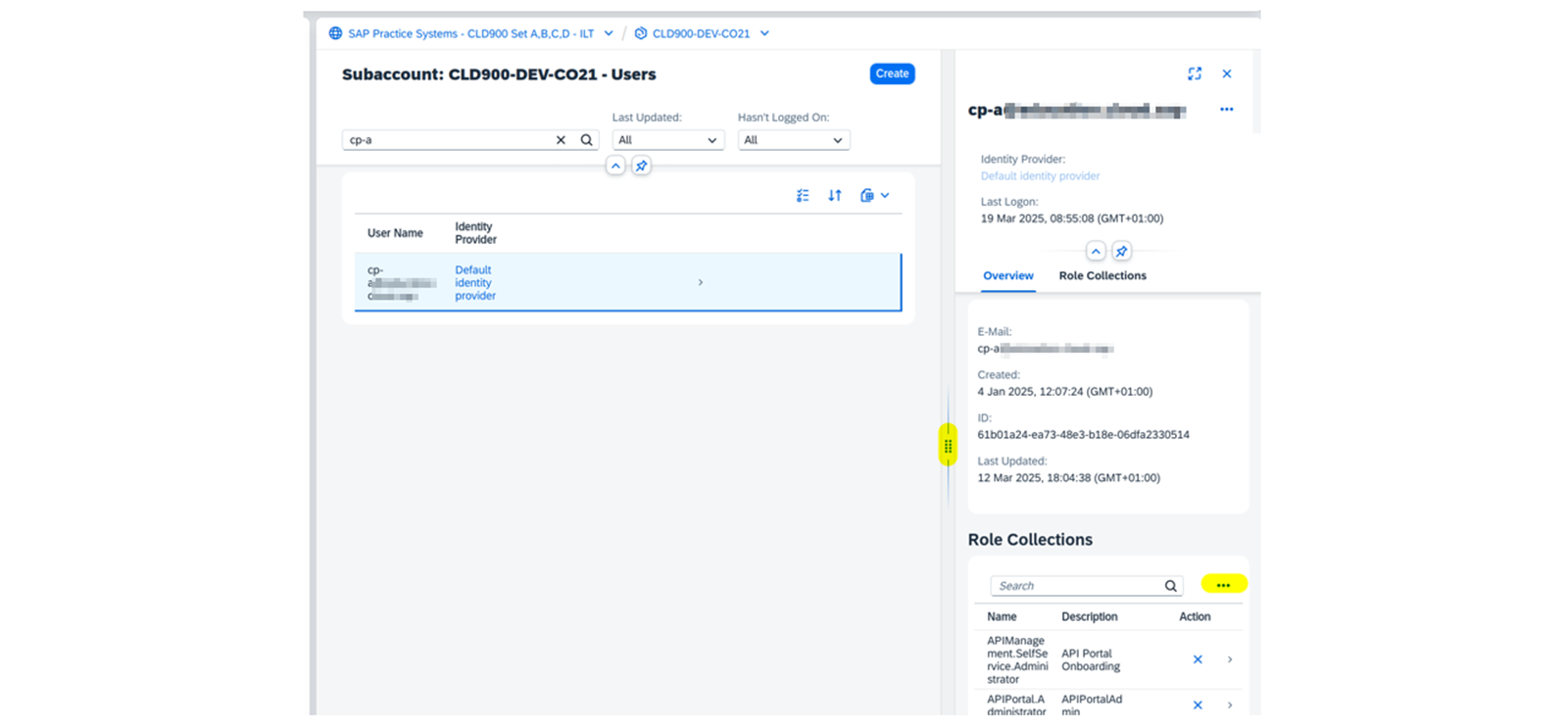
Task: Open the SAP Practice Systems global account link
Action: (x=470, y=33)
